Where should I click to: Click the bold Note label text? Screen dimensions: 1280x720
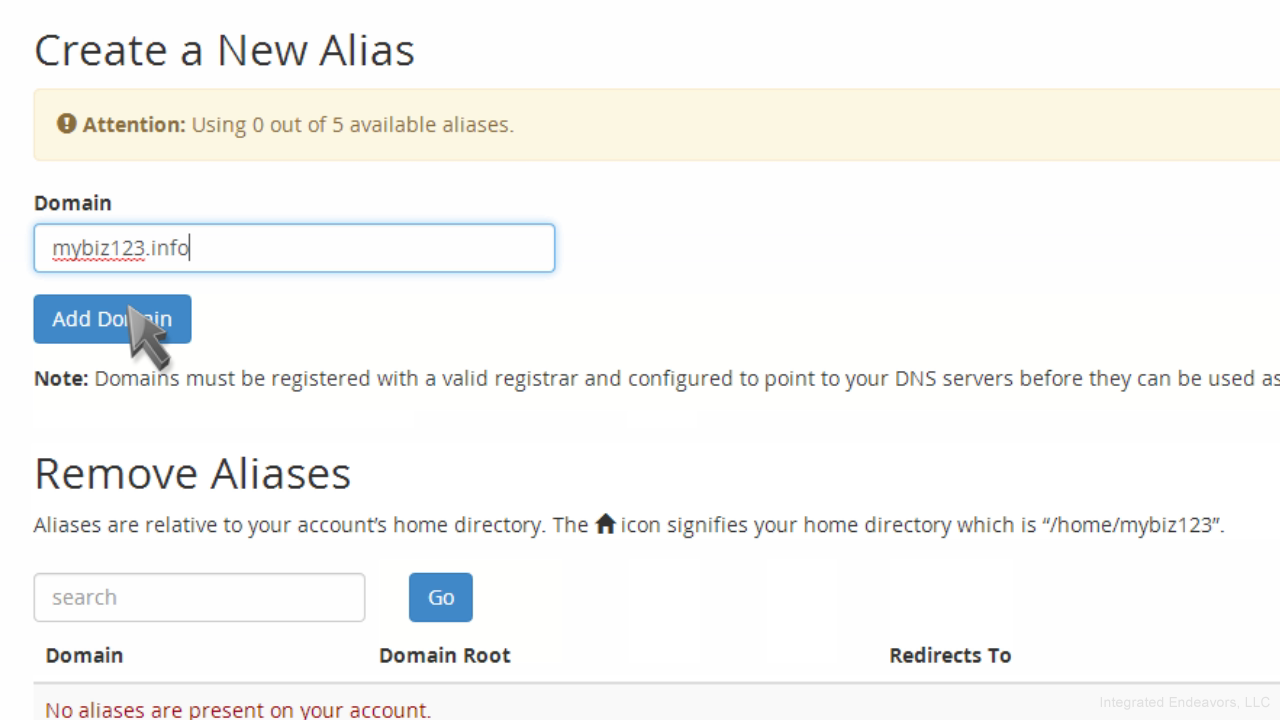pyautogui.click(x=61, y=379)
